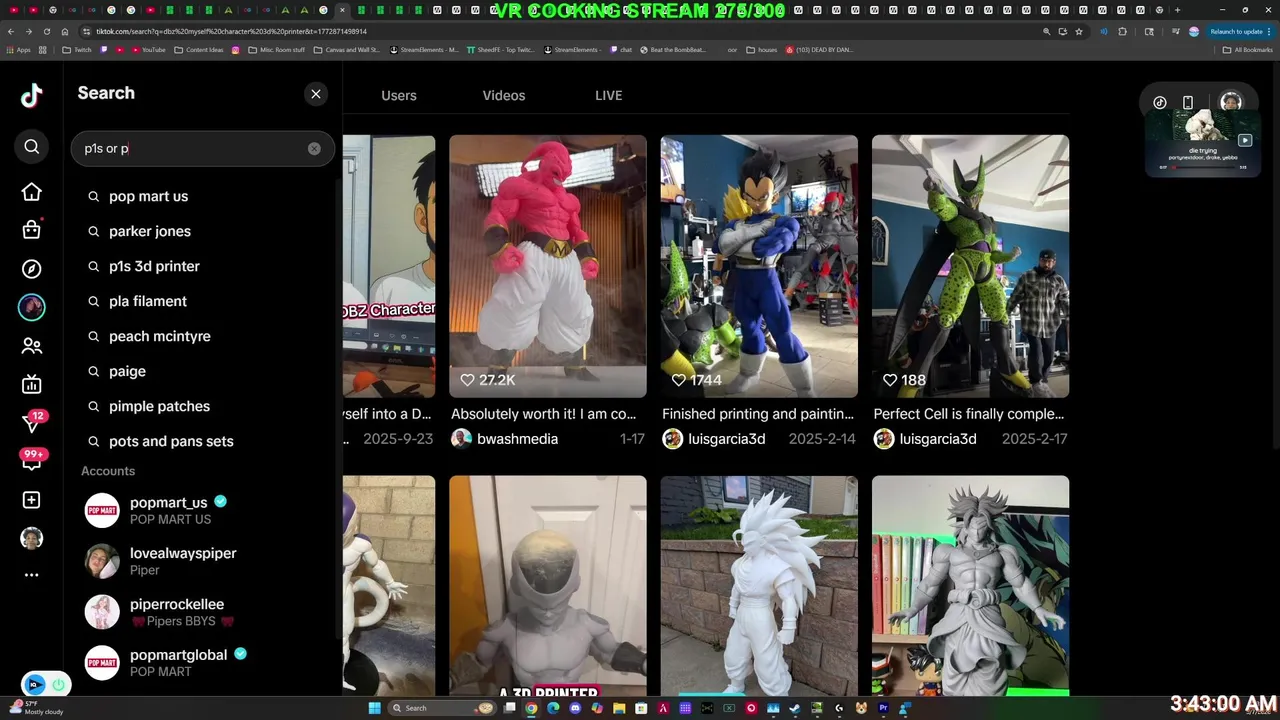Viewport: 1280px width, 720px height.
Task: Switch to the LIVE results tab
Action: pos(609,95)
